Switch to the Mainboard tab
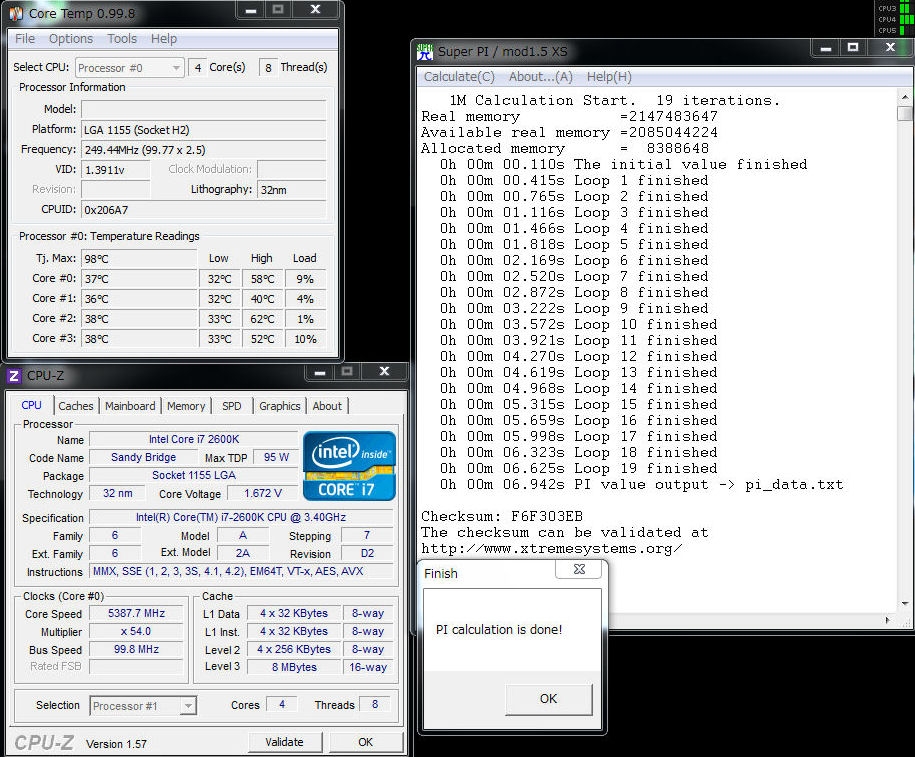 tap(130, 406)
